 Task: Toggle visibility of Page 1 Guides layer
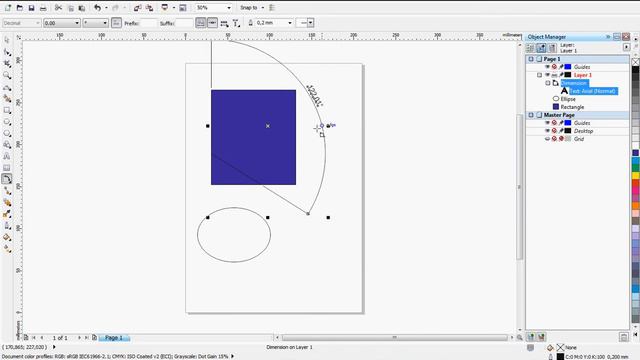click(x=547, y=67)
